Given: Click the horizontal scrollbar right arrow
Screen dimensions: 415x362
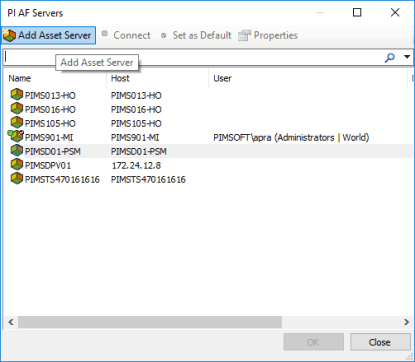Looking at the screenshot, I should pos(406,322).
